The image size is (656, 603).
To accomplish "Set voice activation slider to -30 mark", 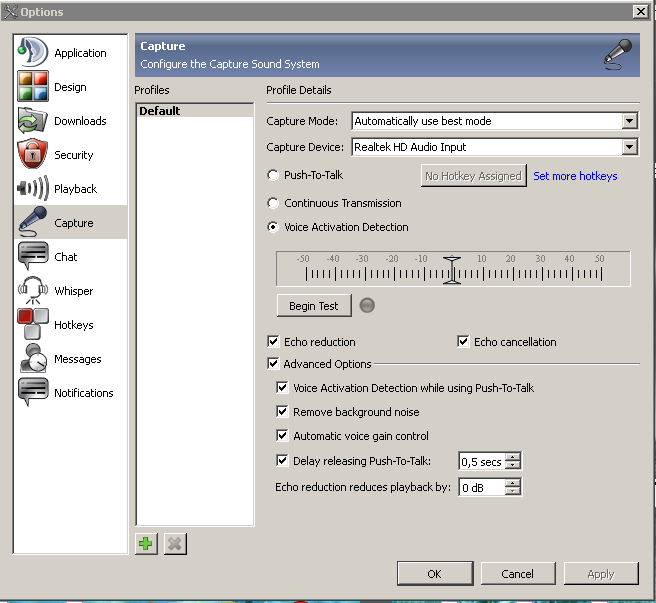I will [365, 274].
